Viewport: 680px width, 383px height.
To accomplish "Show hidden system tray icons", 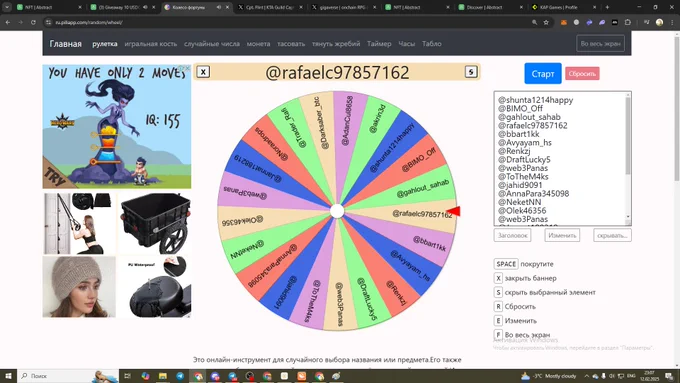I will pos(586,376).
